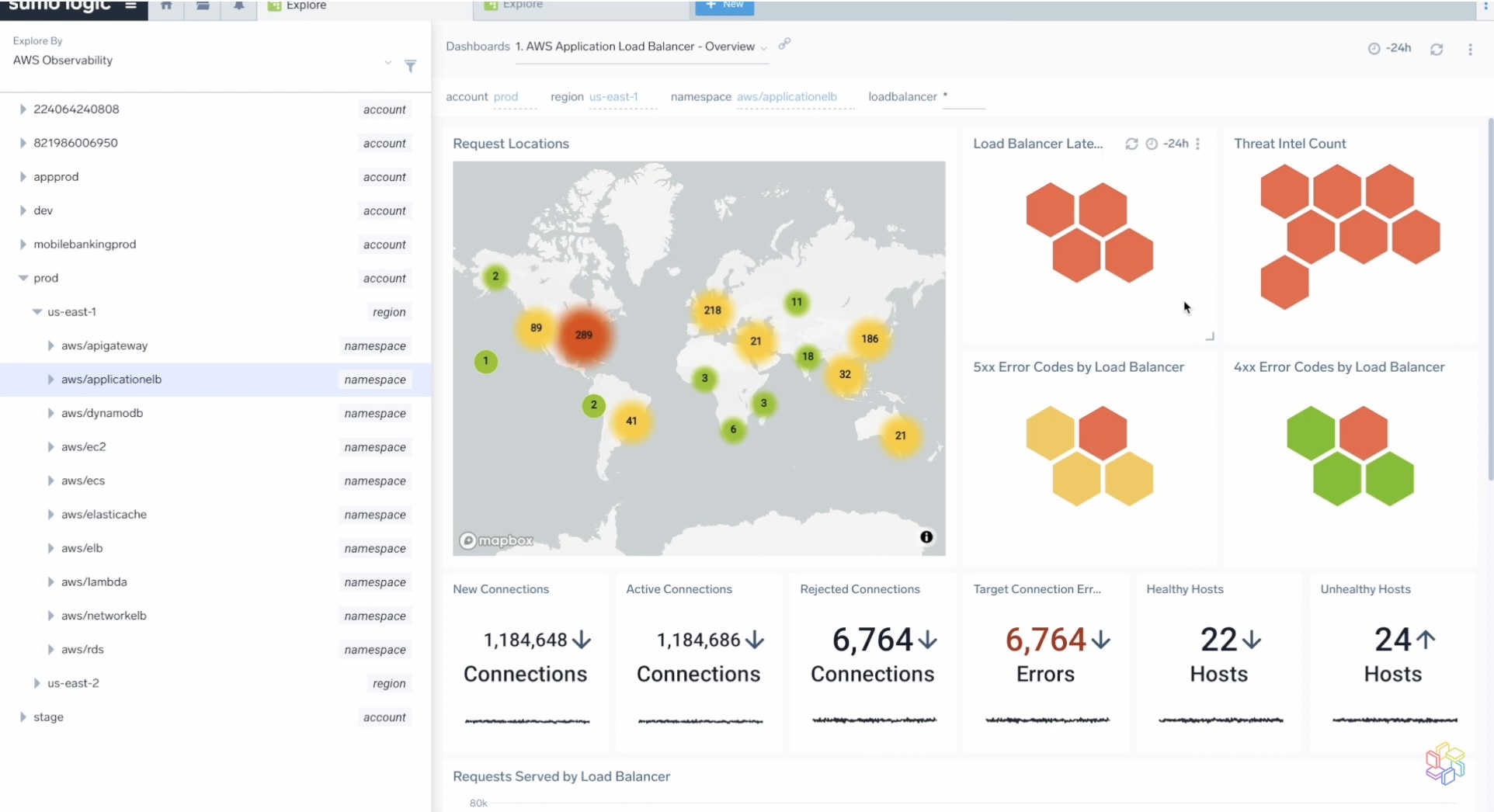Screen dimensions: 1494x812
Task: Open the AWS Observability selector dropdown
Action: 387,63
